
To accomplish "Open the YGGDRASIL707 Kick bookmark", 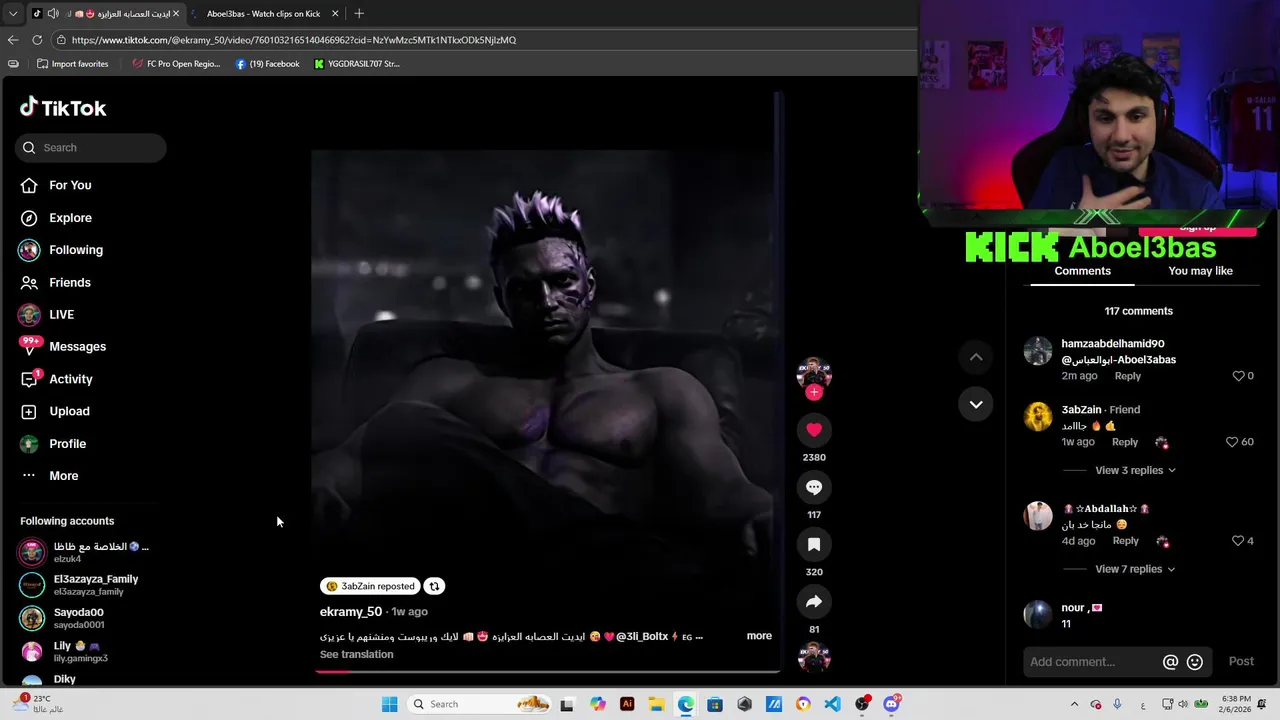I will [356, 64].
